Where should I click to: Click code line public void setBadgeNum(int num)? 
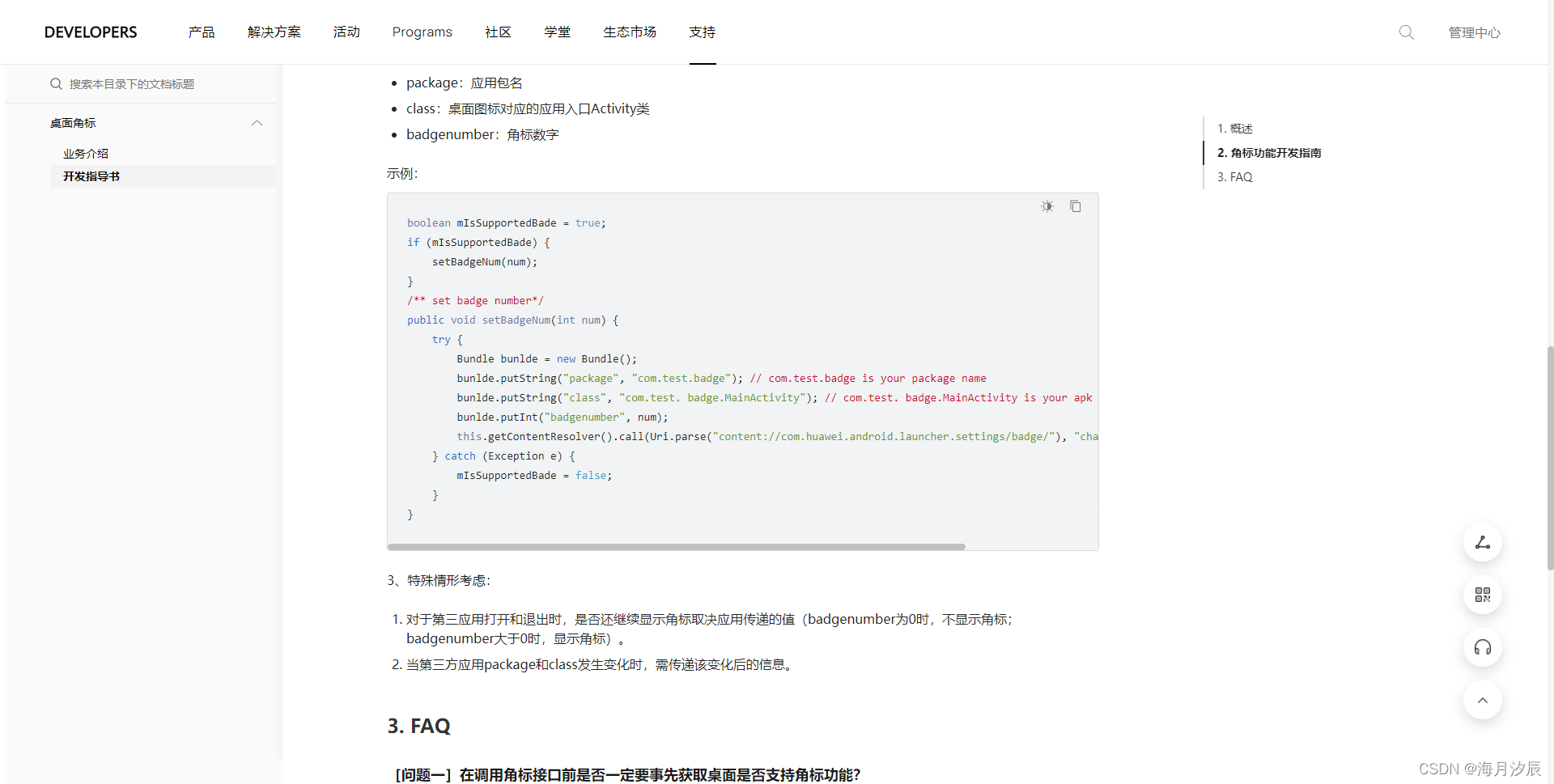click(513, 320)
